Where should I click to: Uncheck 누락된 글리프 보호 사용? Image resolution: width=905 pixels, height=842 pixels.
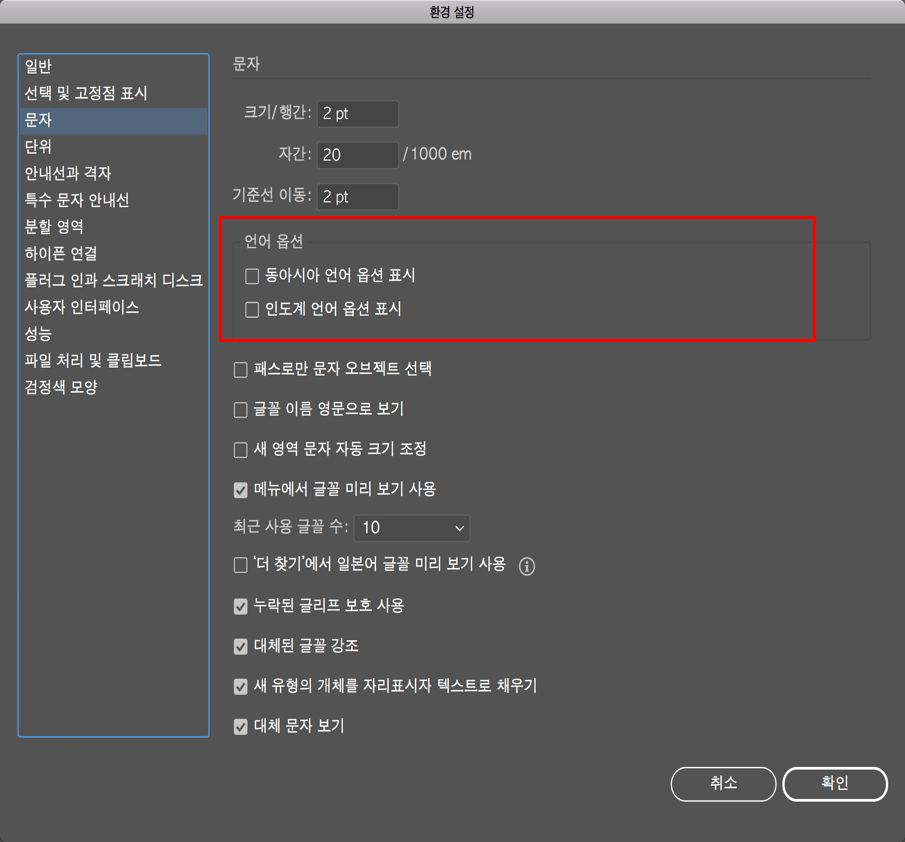pos(241,607)
